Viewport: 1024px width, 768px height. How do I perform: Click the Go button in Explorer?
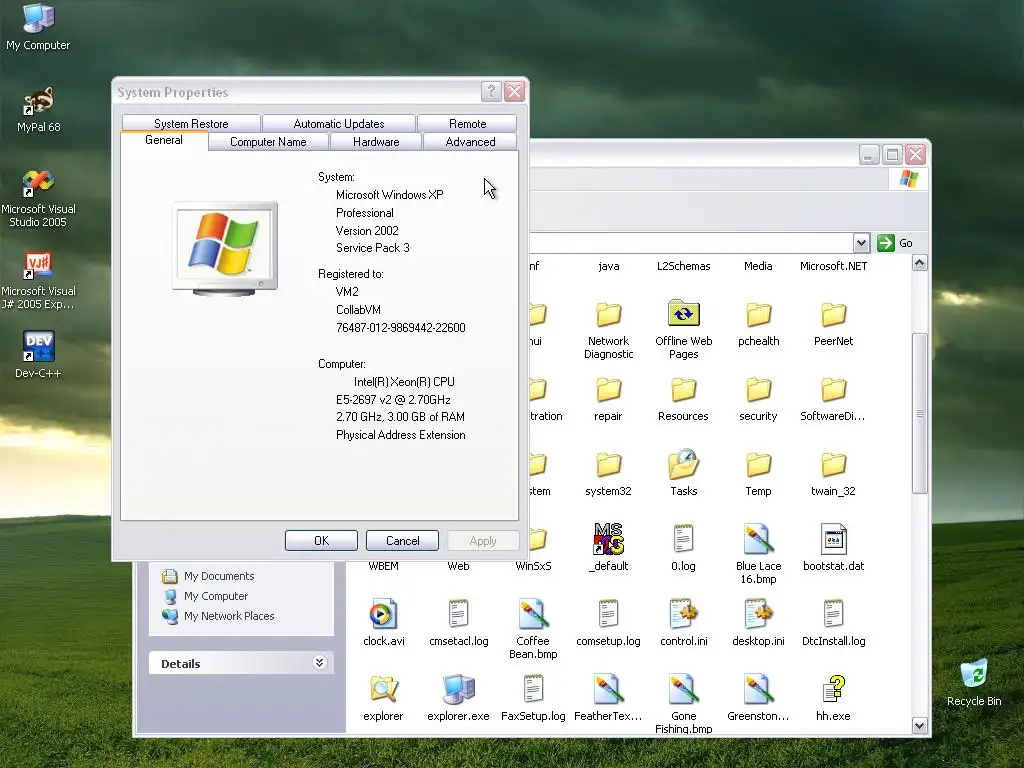pos(895,243)
